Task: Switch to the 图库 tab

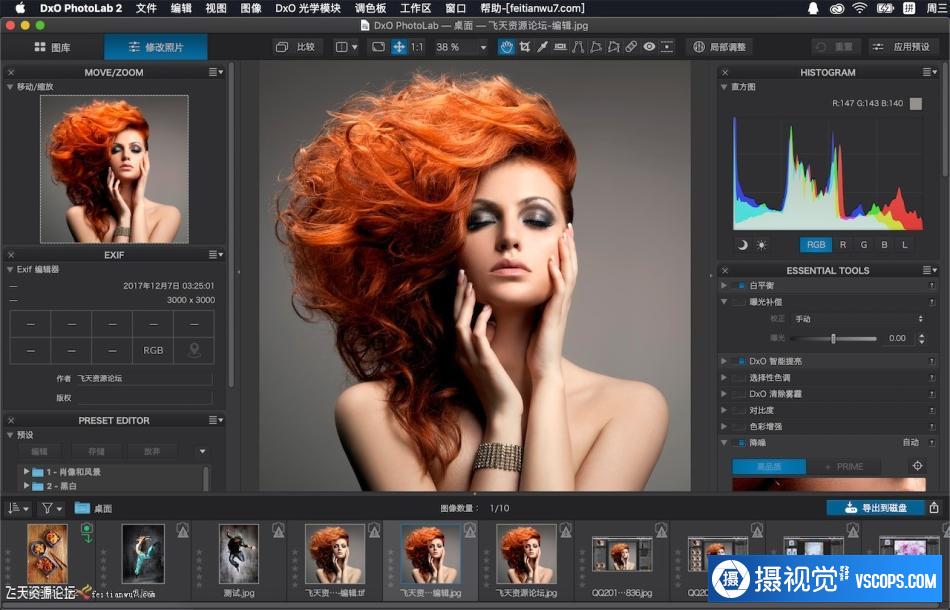Action: pos(52,47)
